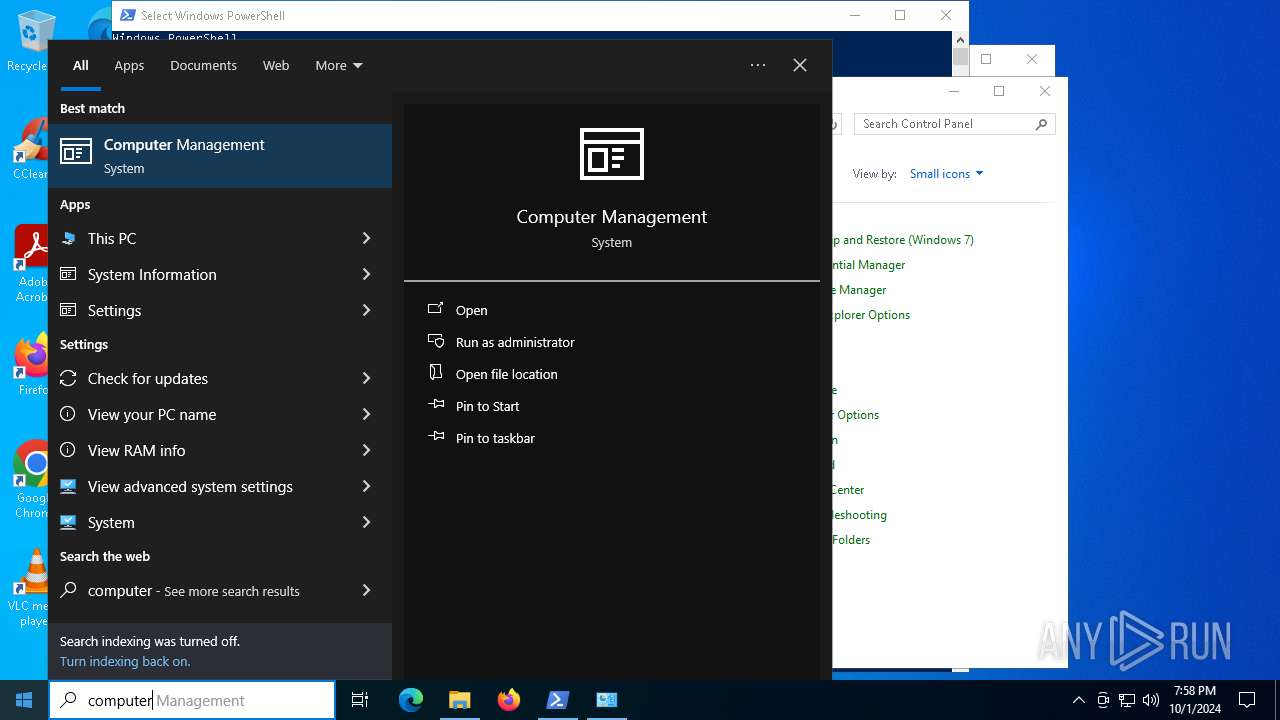Choose Pin to Start

pyautogui.click(x=487, y=406)
